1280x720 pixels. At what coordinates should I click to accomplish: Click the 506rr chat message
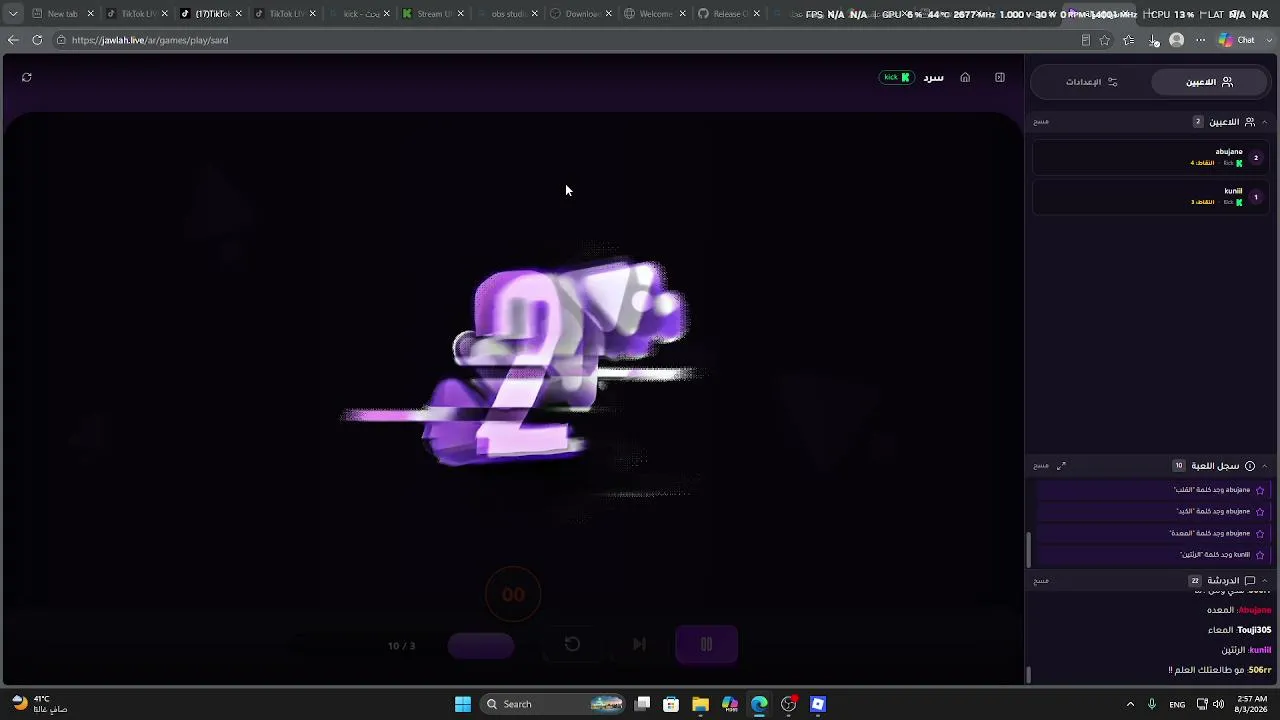click(x=1220, y=670)
